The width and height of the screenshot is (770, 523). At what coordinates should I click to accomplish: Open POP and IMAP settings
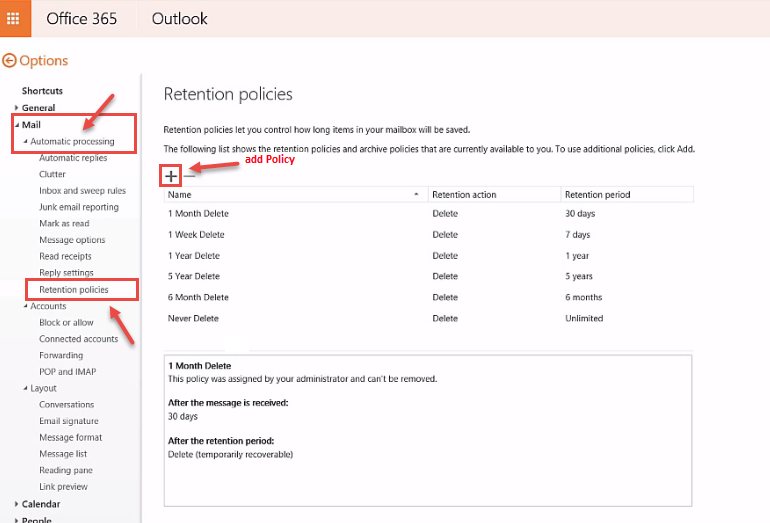pos(68,372)
